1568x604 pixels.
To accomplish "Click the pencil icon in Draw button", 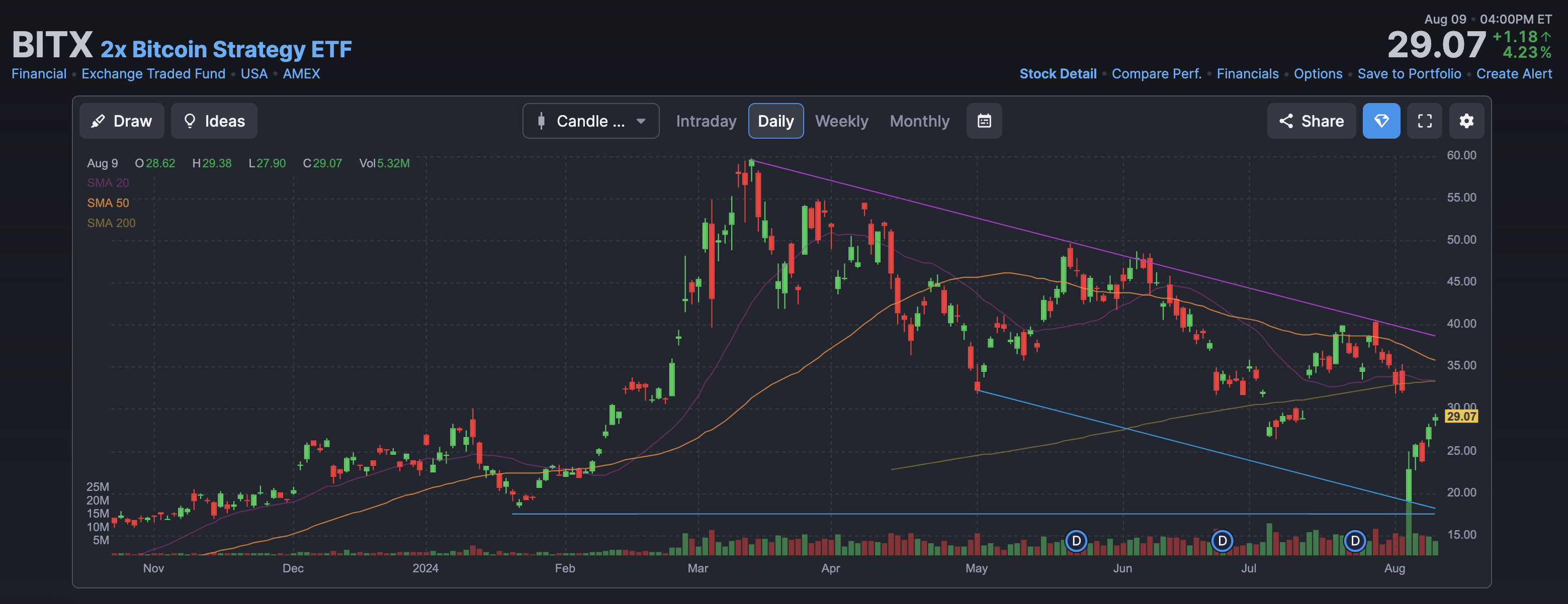I will (98, 121).
